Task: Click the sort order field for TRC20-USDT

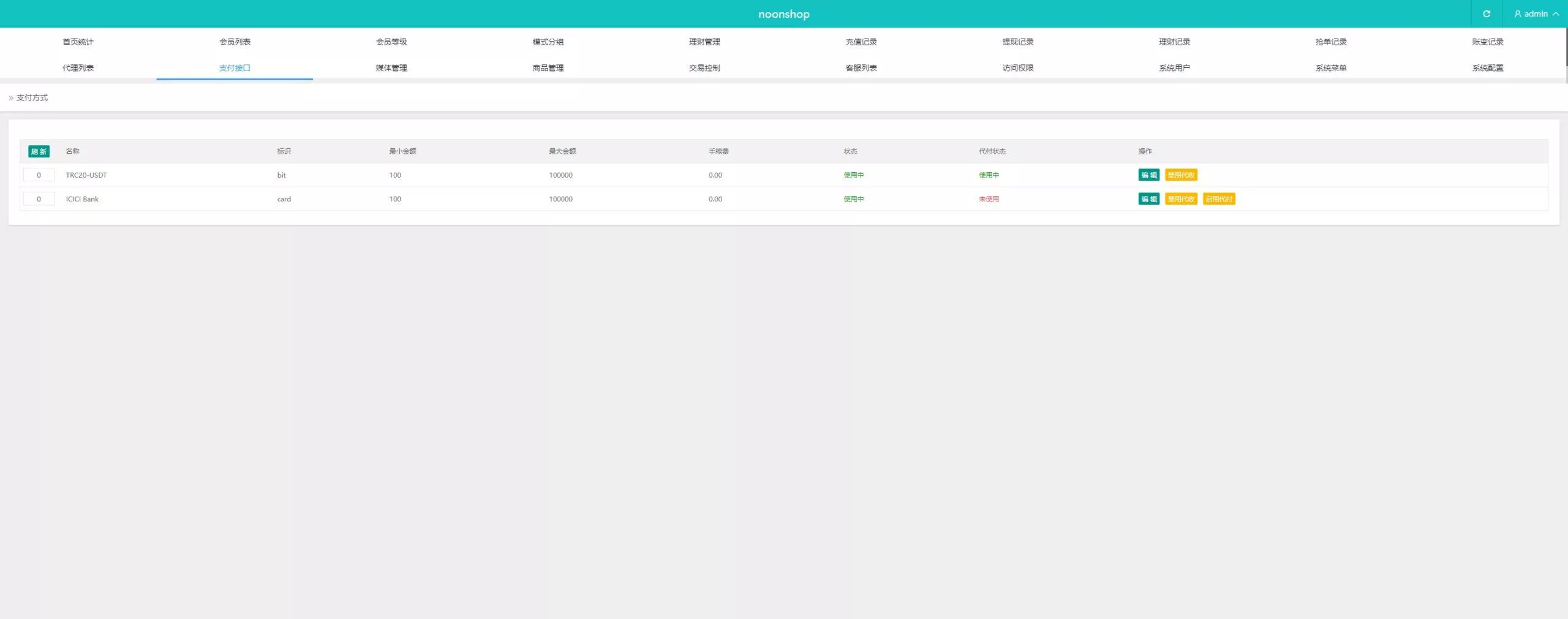Action: pyautogui.click(x=39, y=175)
